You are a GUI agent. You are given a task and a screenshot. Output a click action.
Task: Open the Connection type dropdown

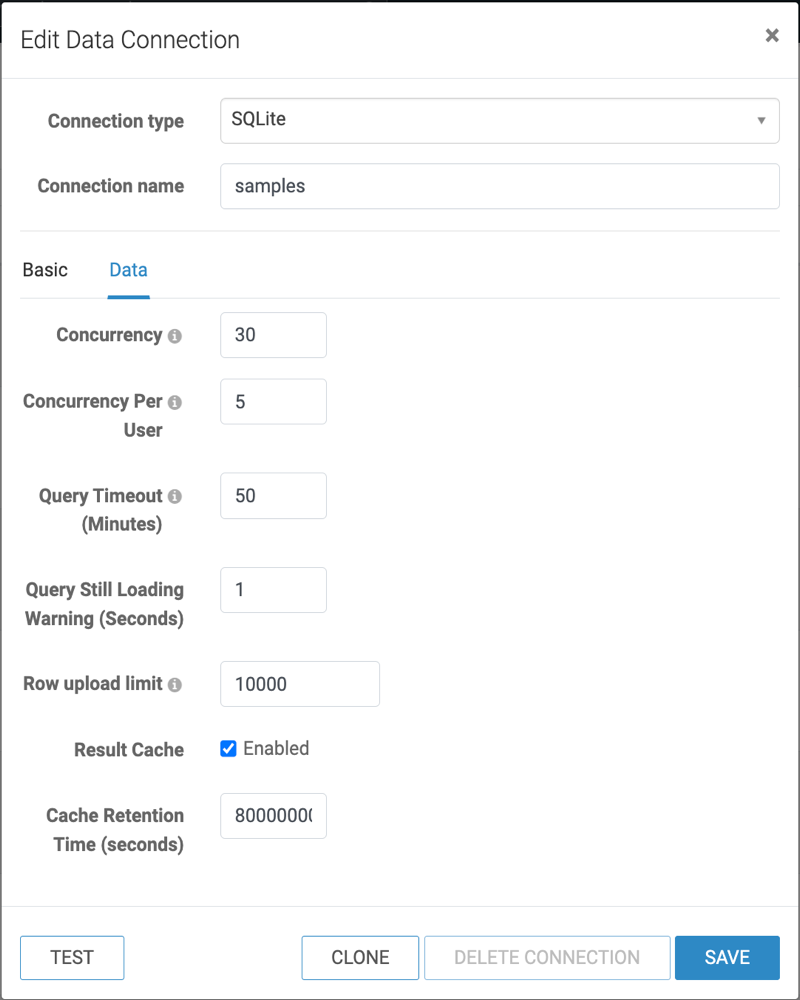[500, 121]
